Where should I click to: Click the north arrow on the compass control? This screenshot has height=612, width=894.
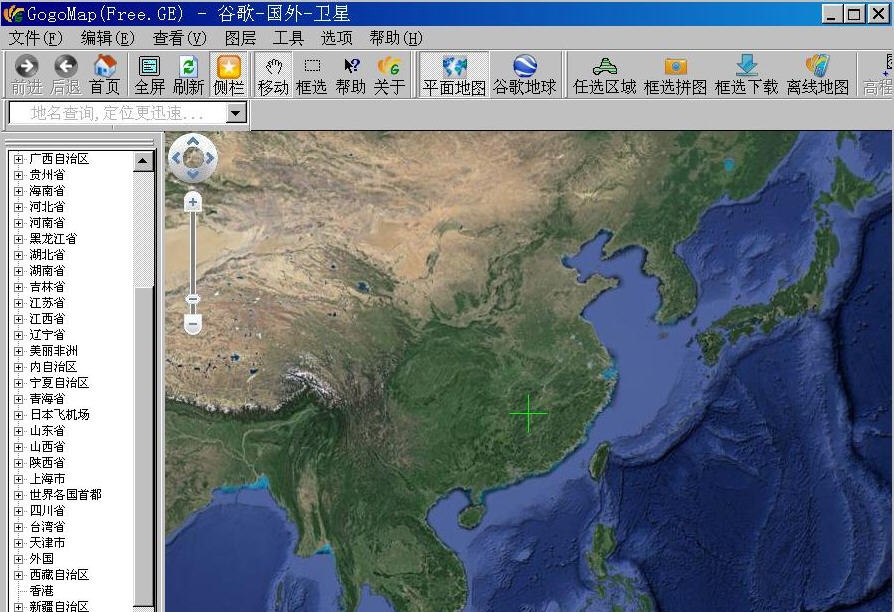point(192,143)
